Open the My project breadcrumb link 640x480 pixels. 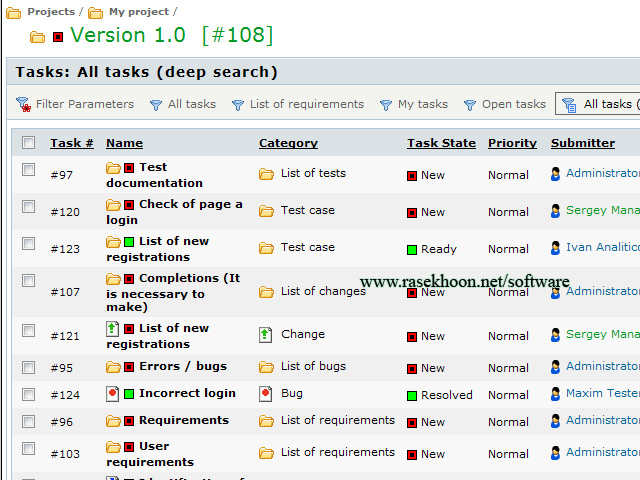[x=139, y=11]
